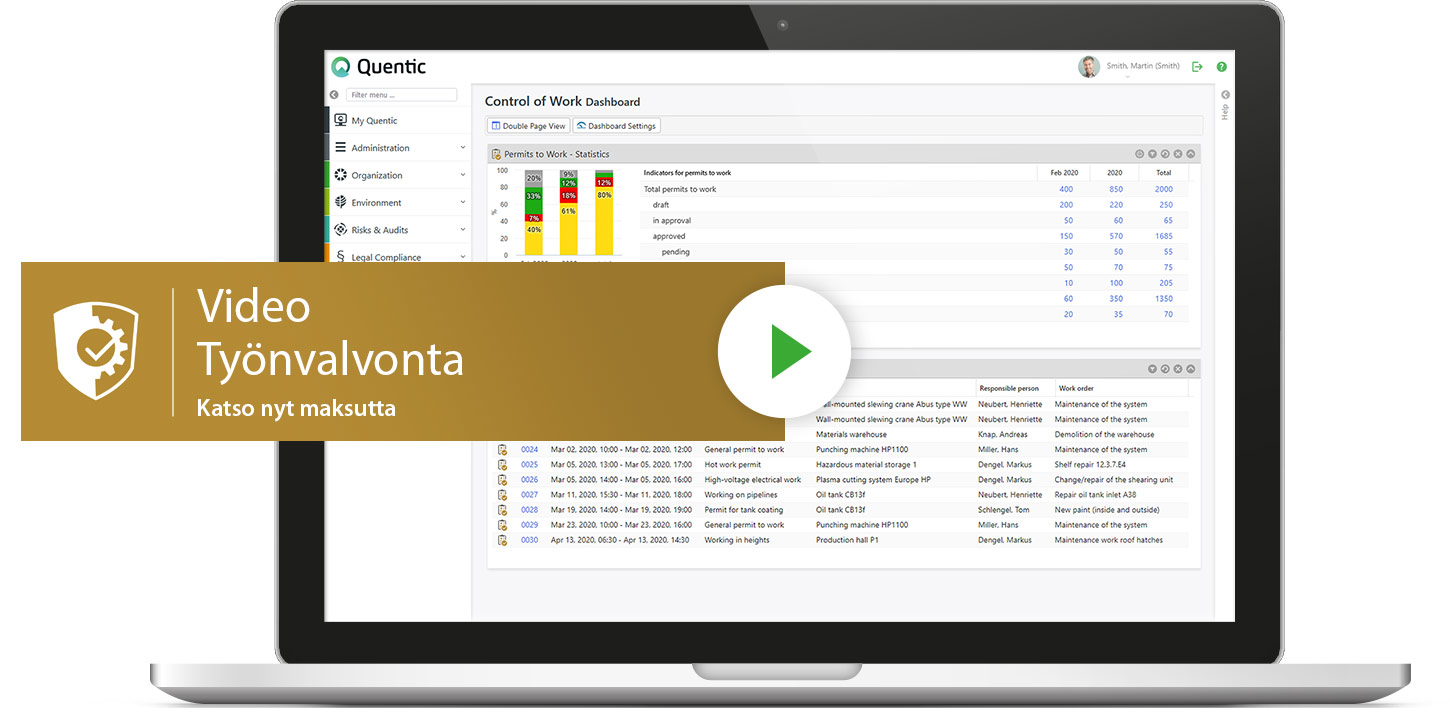Image resolution: width=1450 pixels, height=725 pixels.
Task: Click the Administration hamburger icon
Action: [x=341, y=147]
